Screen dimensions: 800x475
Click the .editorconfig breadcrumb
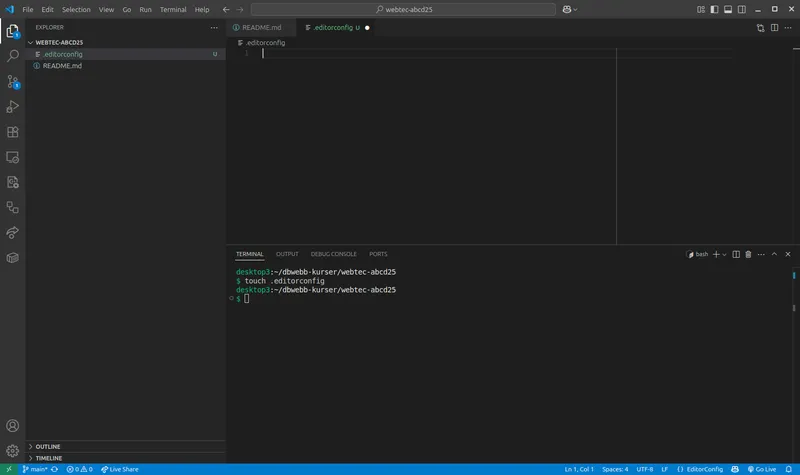pos(262,43)
